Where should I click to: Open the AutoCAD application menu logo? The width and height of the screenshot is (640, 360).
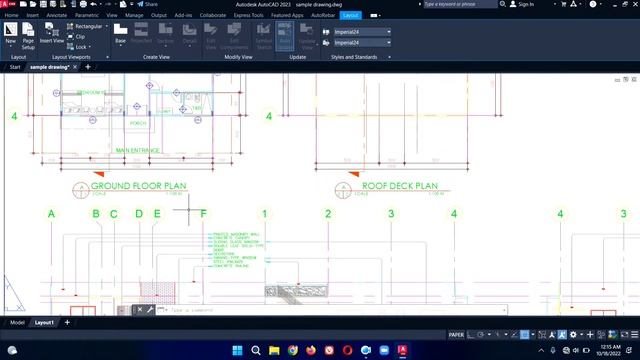[7, 4]
